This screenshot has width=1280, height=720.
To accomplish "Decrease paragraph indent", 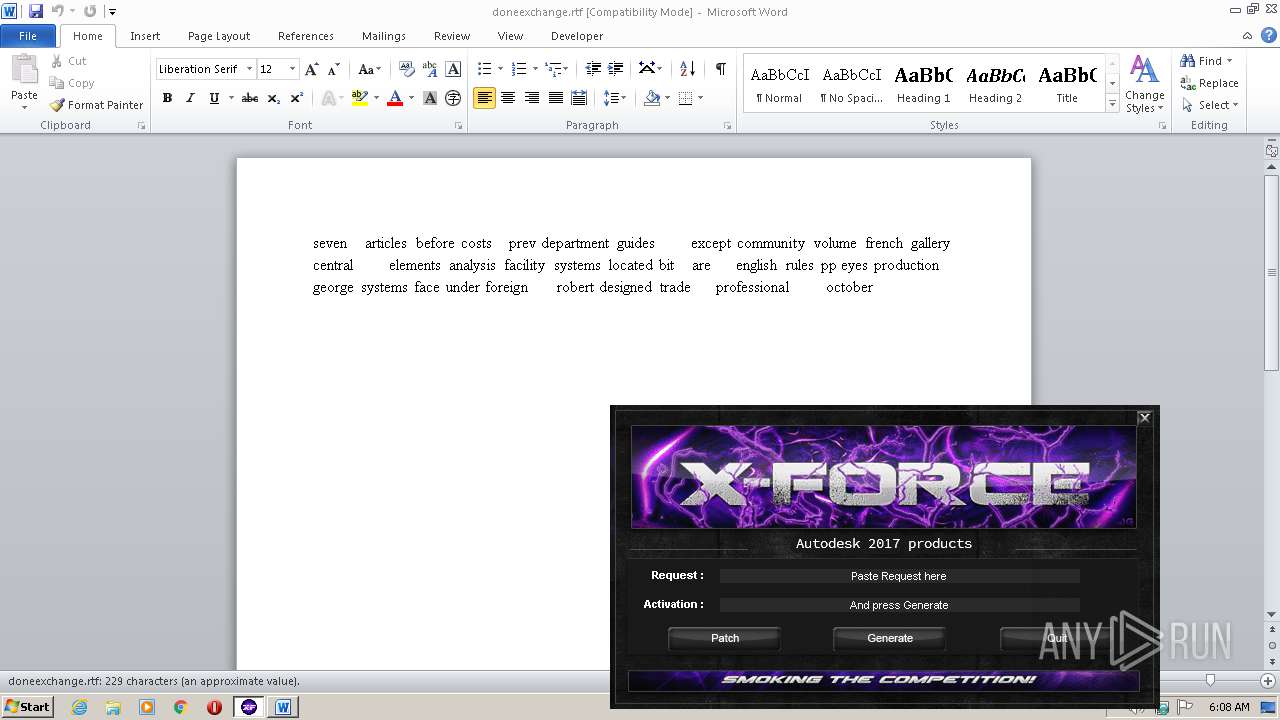I will point(593,69).
